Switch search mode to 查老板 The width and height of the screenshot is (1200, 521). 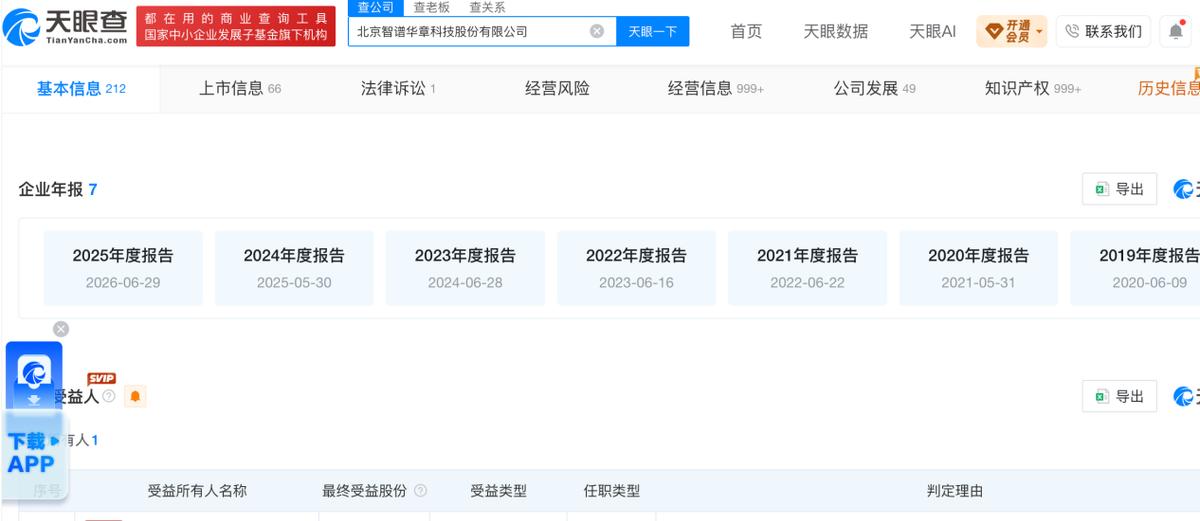click(x=432, y=7)
